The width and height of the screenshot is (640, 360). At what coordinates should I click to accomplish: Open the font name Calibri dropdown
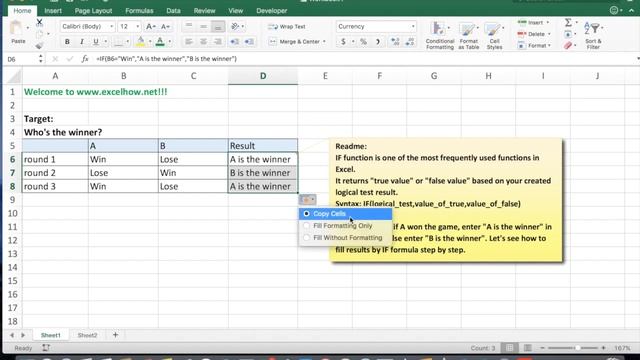pos(111,27)
